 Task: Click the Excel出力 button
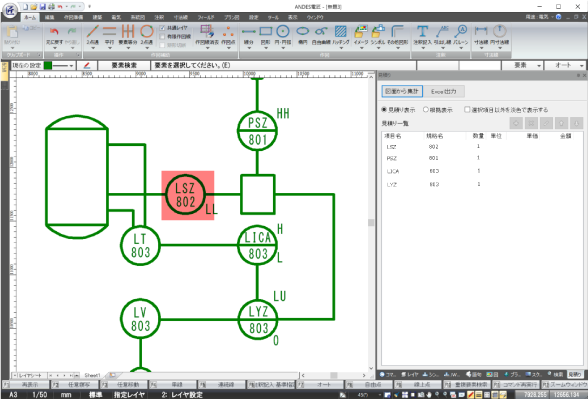click(x=444, y=91)
